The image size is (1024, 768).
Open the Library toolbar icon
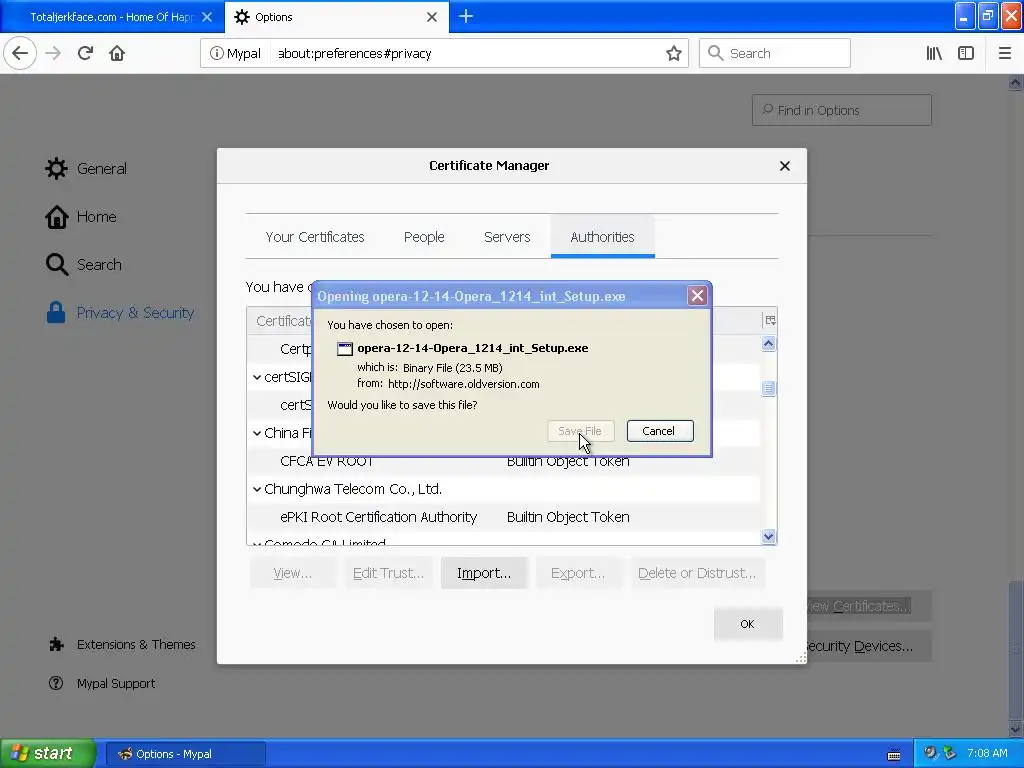coord(934,53)
